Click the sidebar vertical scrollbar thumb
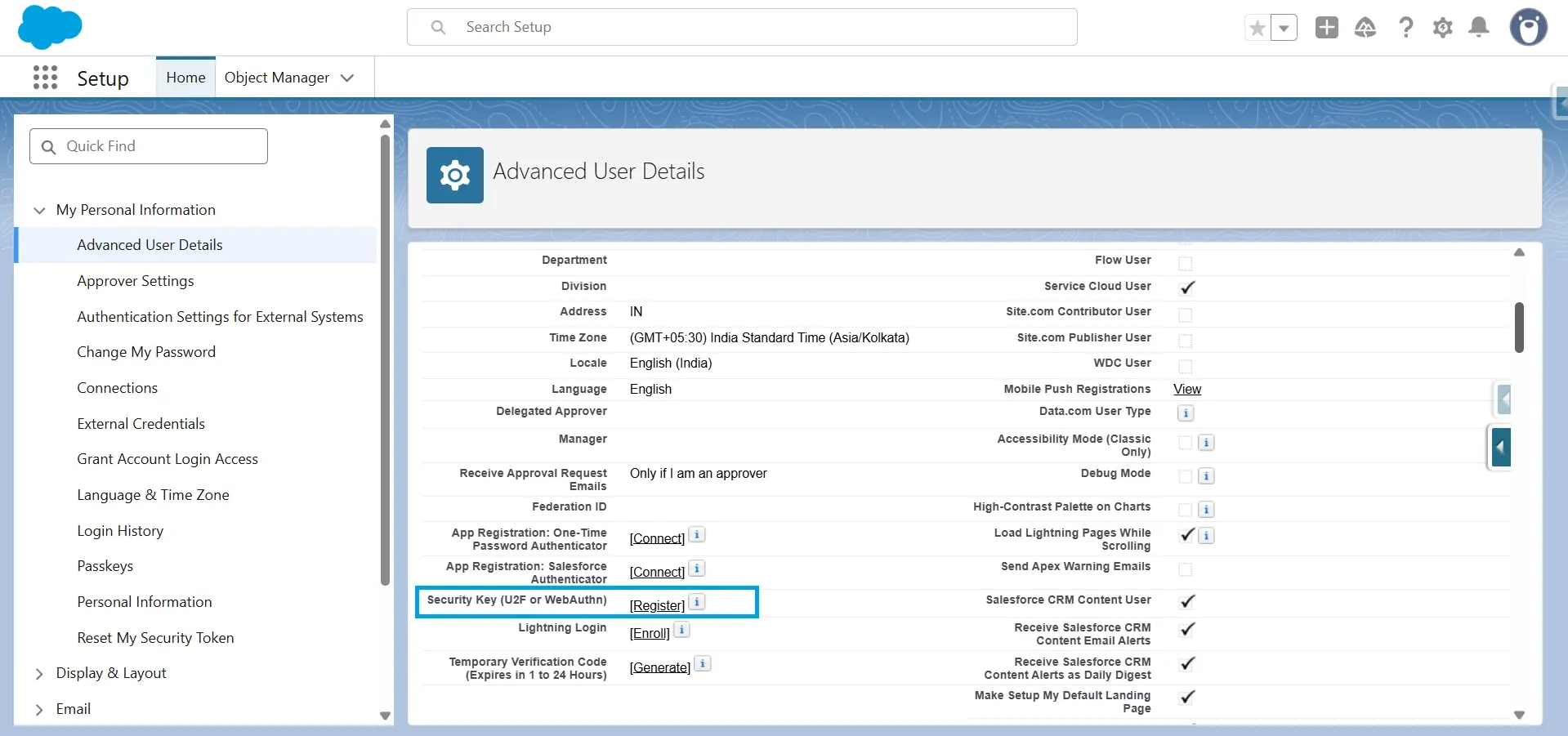Image resolution: width=1568 pixels, height=736 pixels. [x=386, y=360]
